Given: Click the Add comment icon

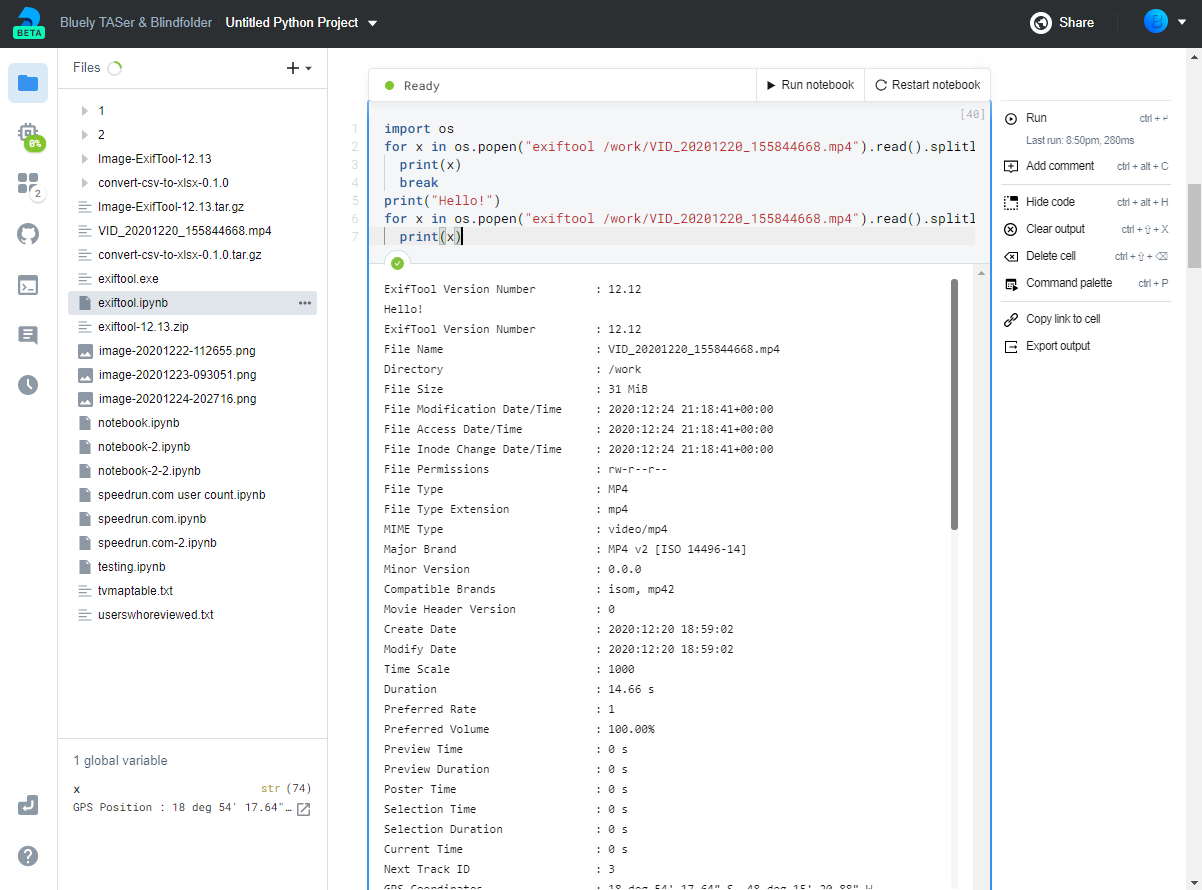Looking at the screenshot, I should pyautogui.click(x=1011, y=166).
